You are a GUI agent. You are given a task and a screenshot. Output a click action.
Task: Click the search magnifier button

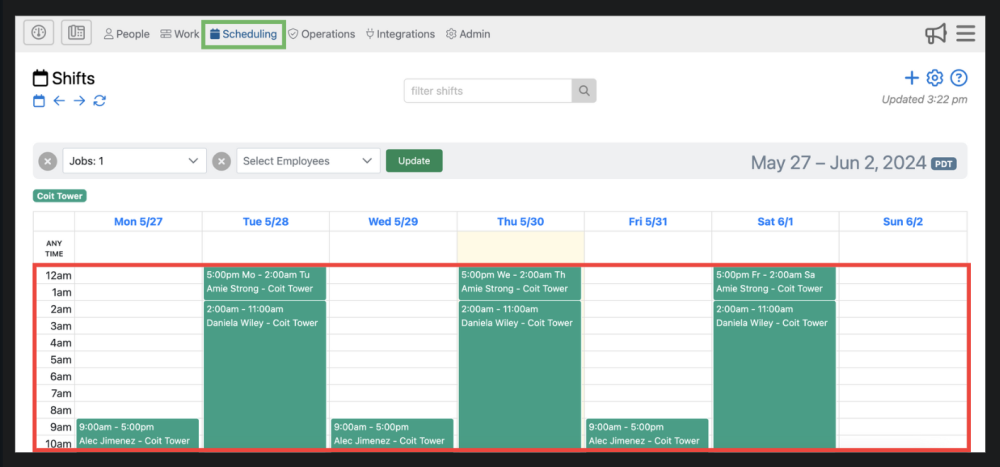tap(584, 91)
